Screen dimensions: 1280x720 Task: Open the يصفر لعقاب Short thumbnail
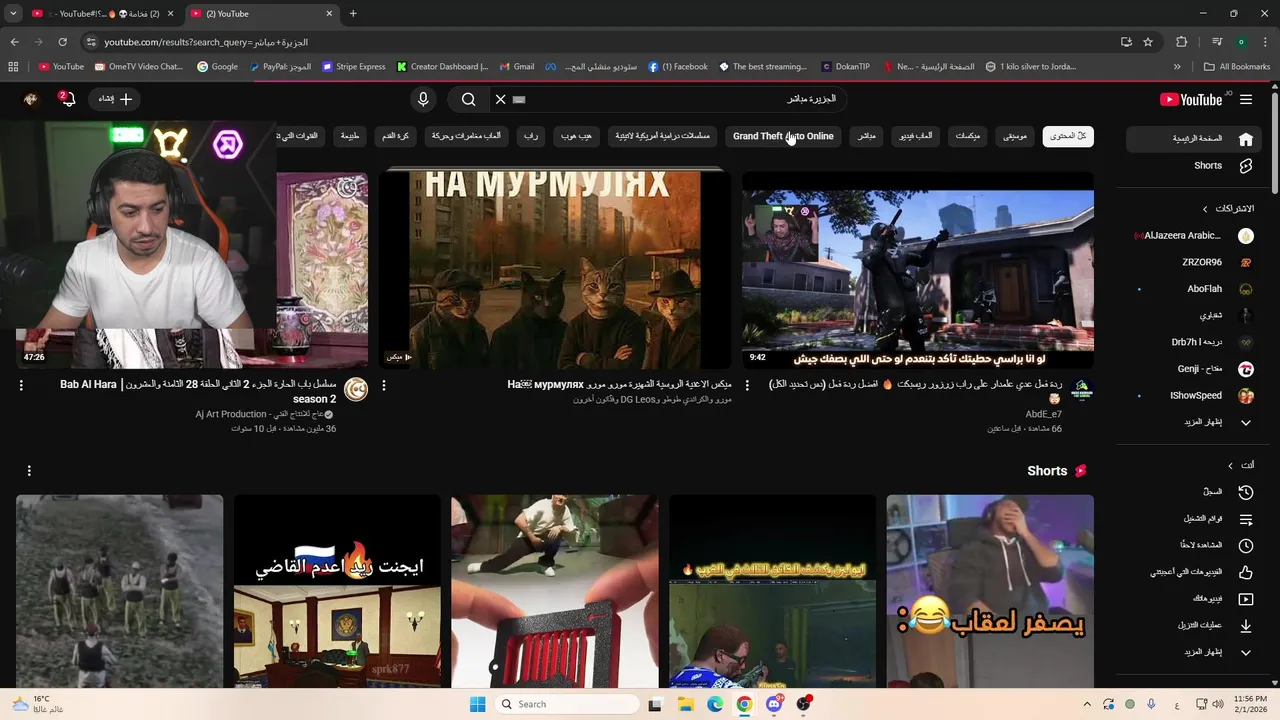pos(990,591)
